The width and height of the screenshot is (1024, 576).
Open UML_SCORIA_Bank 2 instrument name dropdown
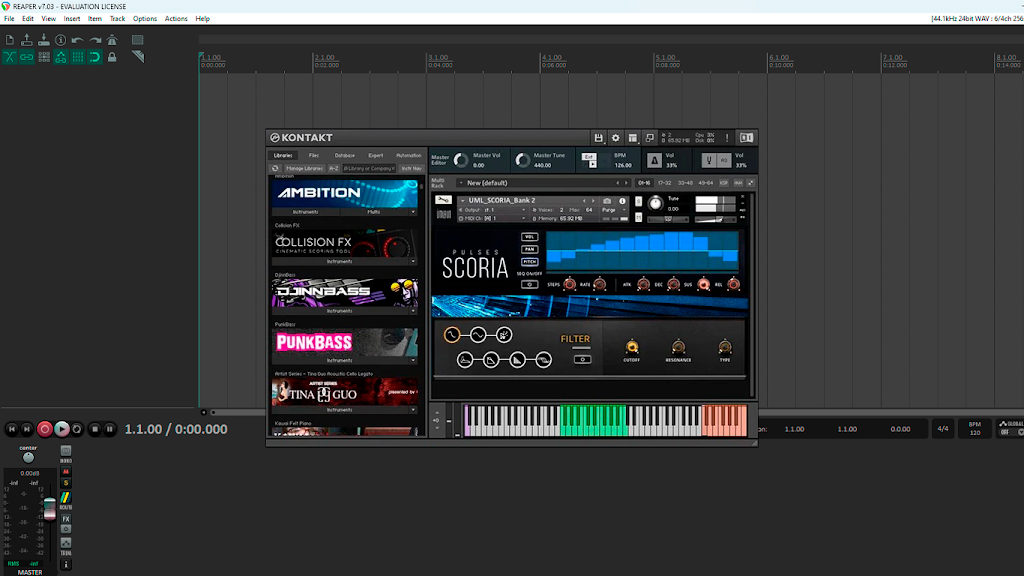click(x=462, y=200)
